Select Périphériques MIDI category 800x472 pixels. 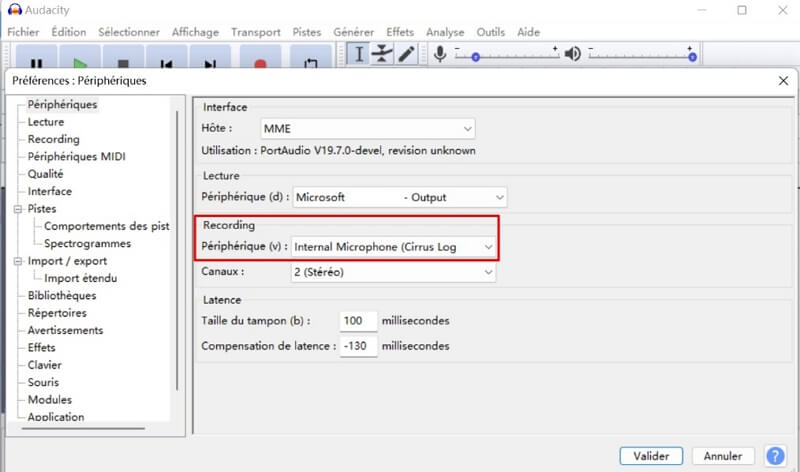tap(77, 157)
